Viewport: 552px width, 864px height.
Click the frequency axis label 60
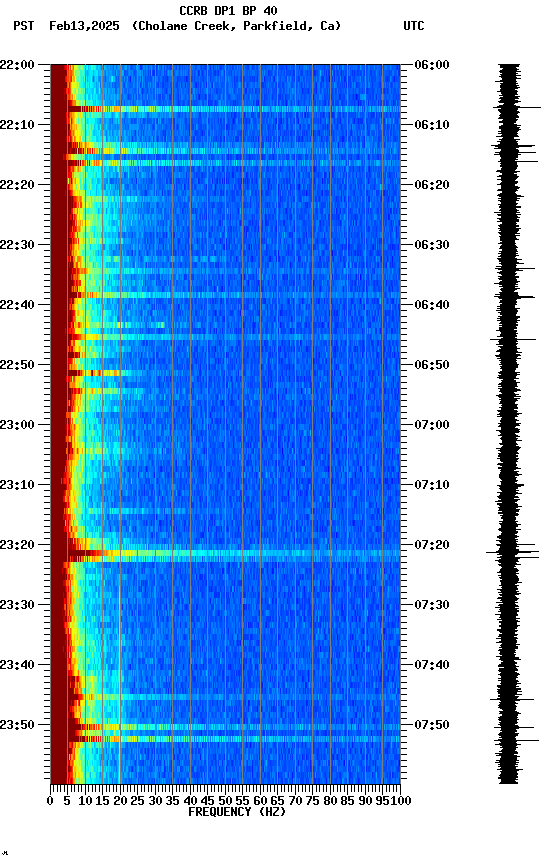tap(260, 801)
